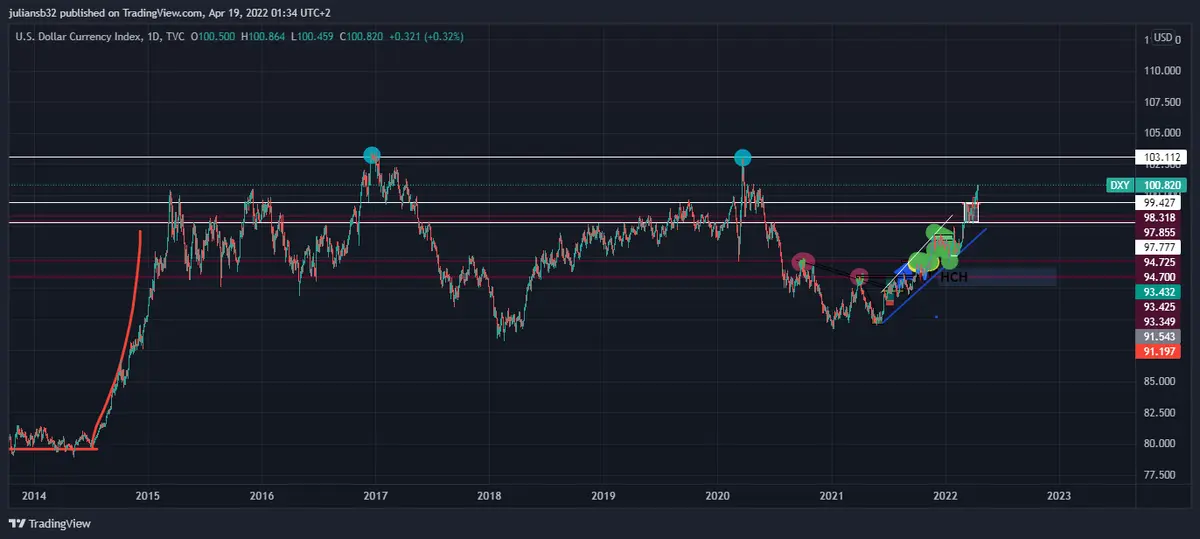1200x539 pixels.
Task: Click the green 93.432 price label
Action: coord(1158,291)
